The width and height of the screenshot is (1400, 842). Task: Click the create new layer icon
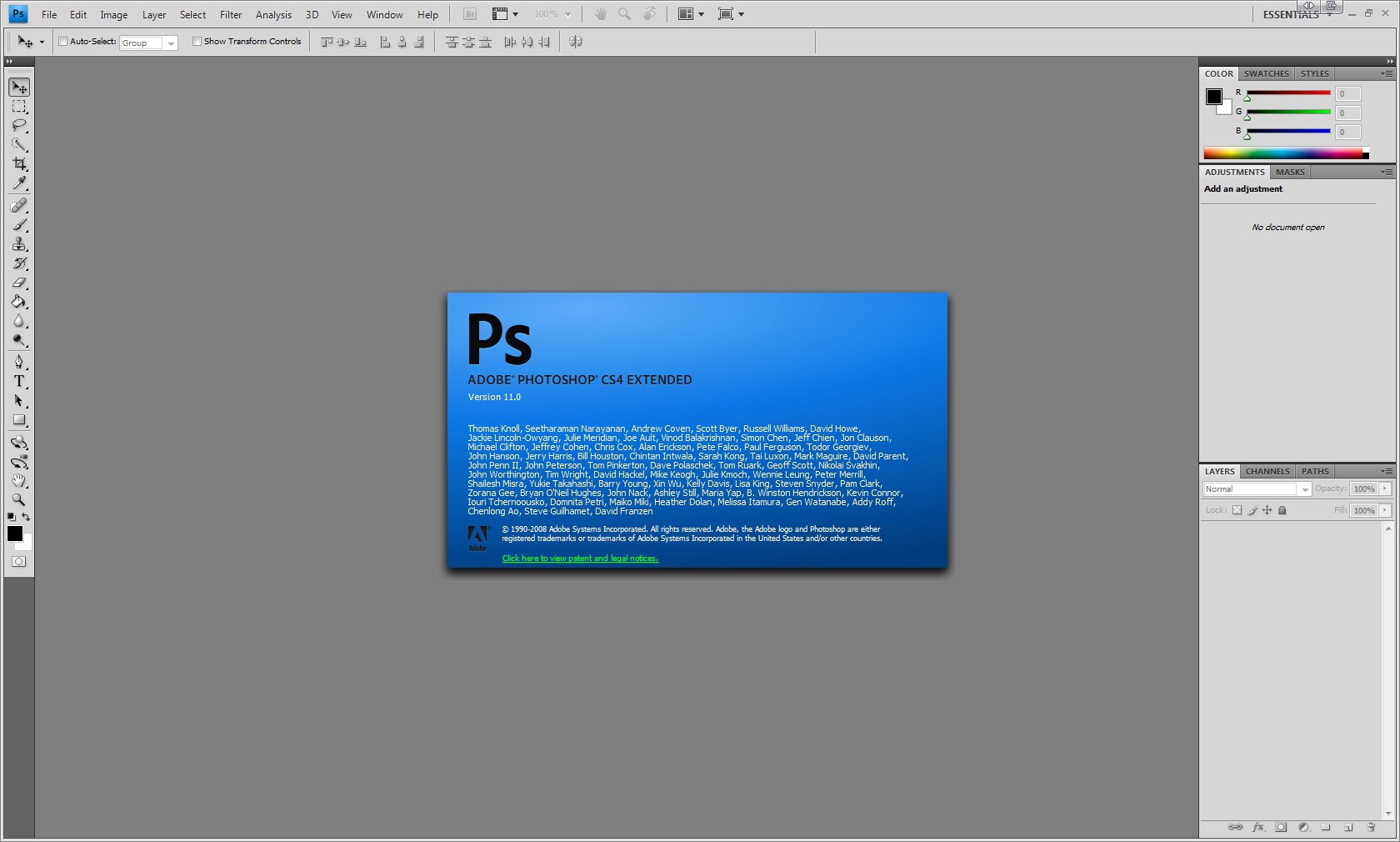point(1348,827)
